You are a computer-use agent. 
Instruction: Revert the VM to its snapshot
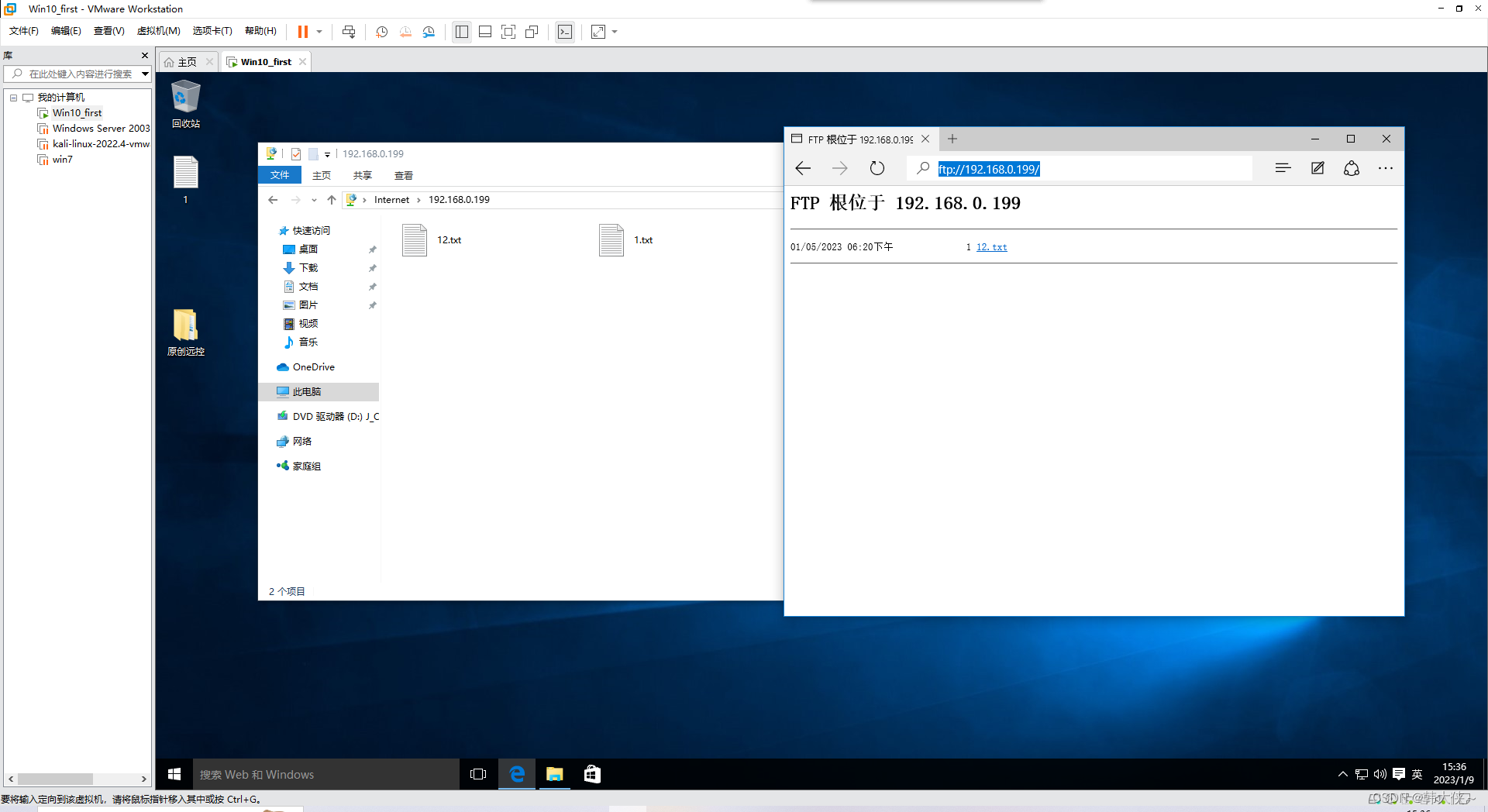pyautogui.click(x=405, y=32)
